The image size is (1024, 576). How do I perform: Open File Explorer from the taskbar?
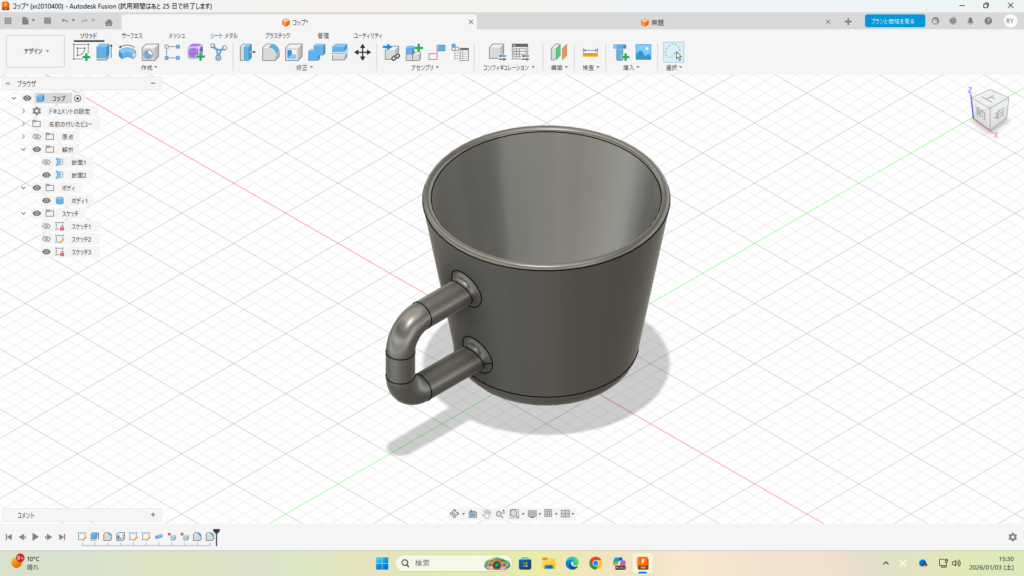tap(549, 563)
